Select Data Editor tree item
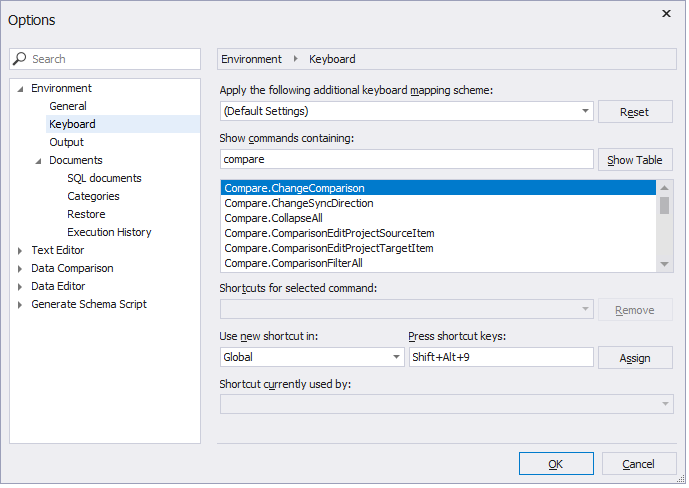Image resolution: width=689 pixels, height=488 pixels. [x=58, y=286]
